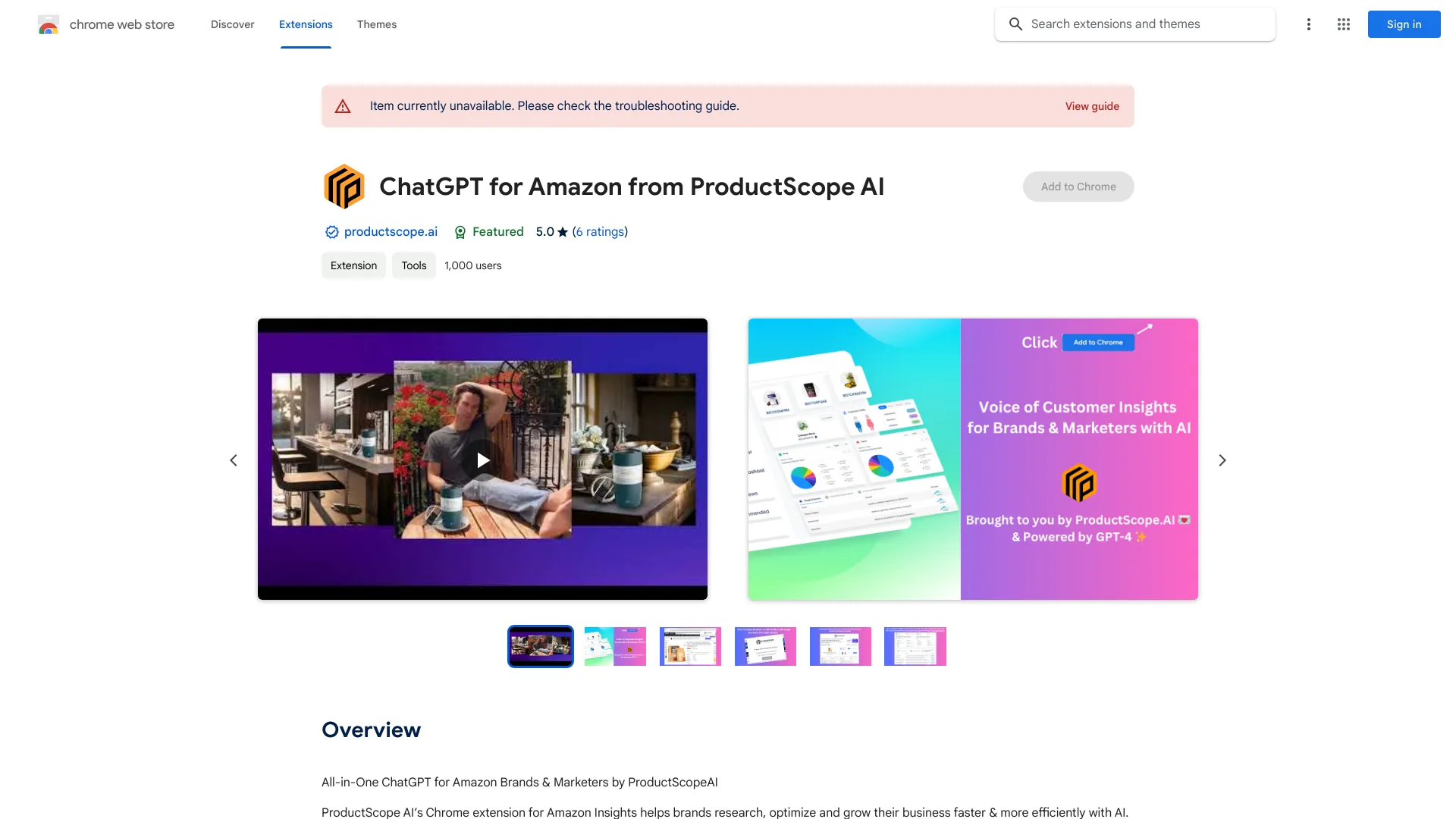Select the second screenshot thumbnail

click(615, 646)
